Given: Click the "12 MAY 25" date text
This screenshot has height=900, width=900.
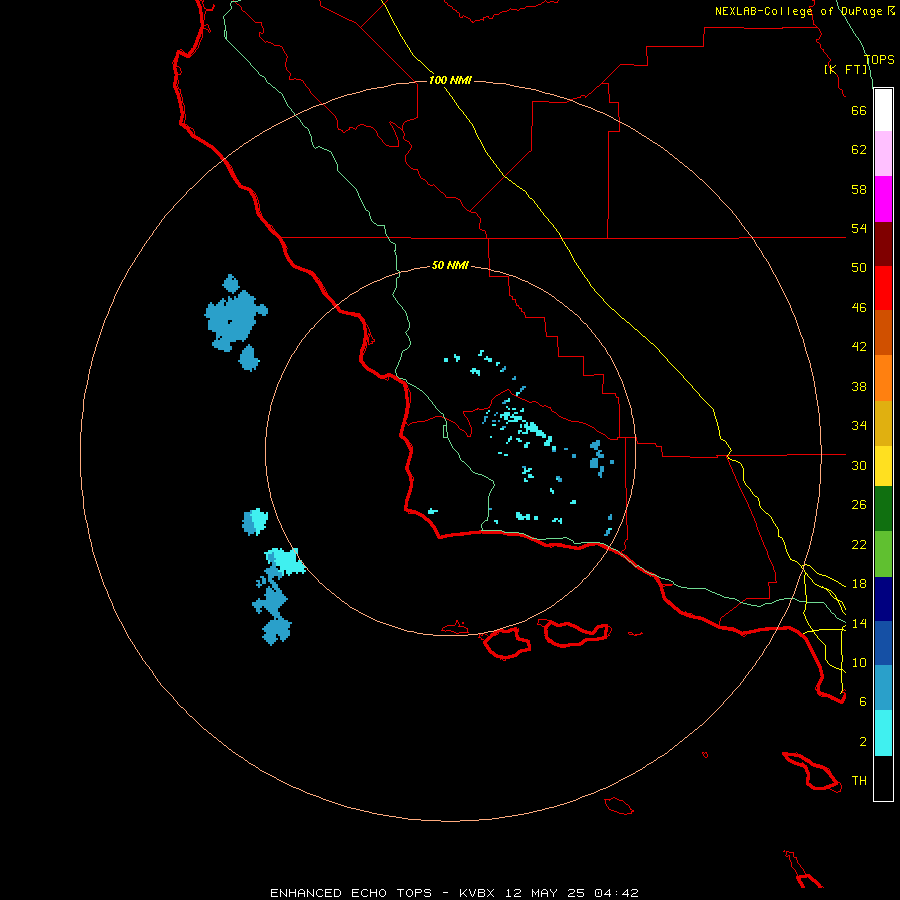Looking at the screenshot, I should 545,893.
